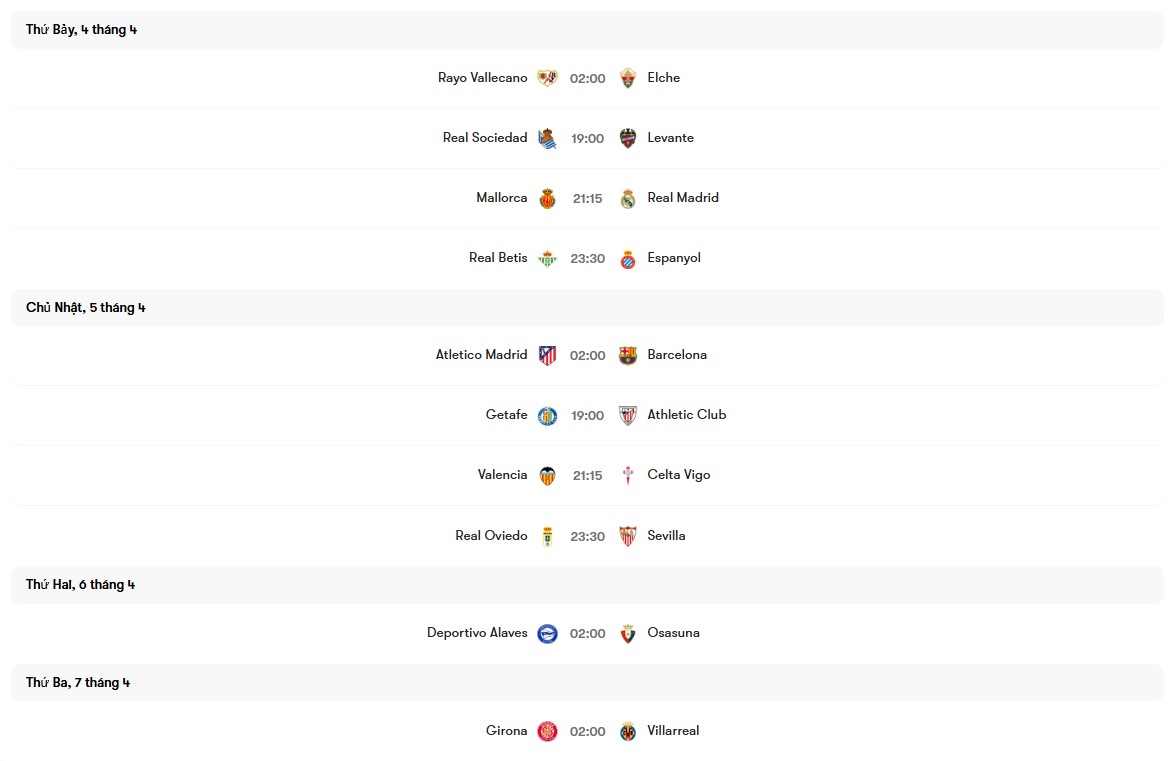This screenshot has width=1170, height=761.
Task: Click the Athletic Club team name
Action: coord(687,414)
